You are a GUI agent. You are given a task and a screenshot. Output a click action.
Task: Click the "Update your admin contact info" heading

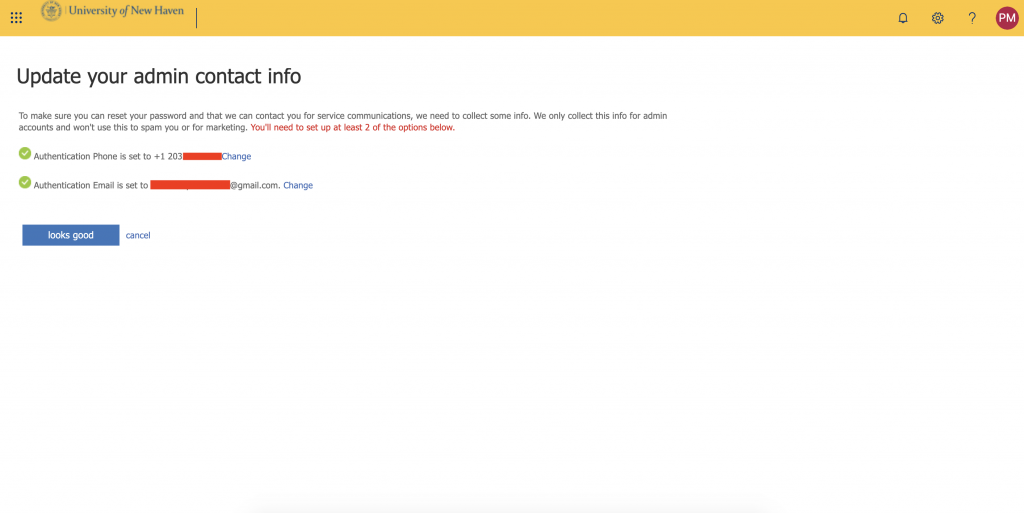click(159, 76)
